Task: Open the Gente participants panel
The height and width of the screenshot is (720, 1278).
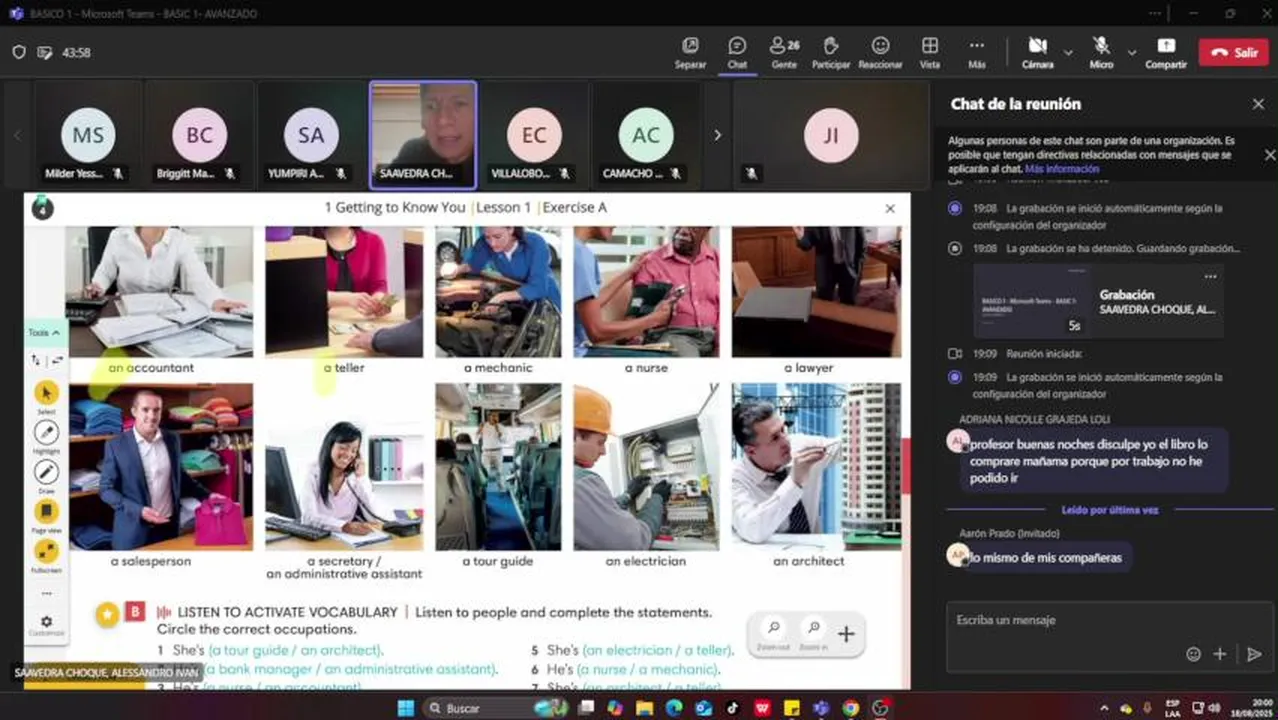Action: [x=784, y=52]
